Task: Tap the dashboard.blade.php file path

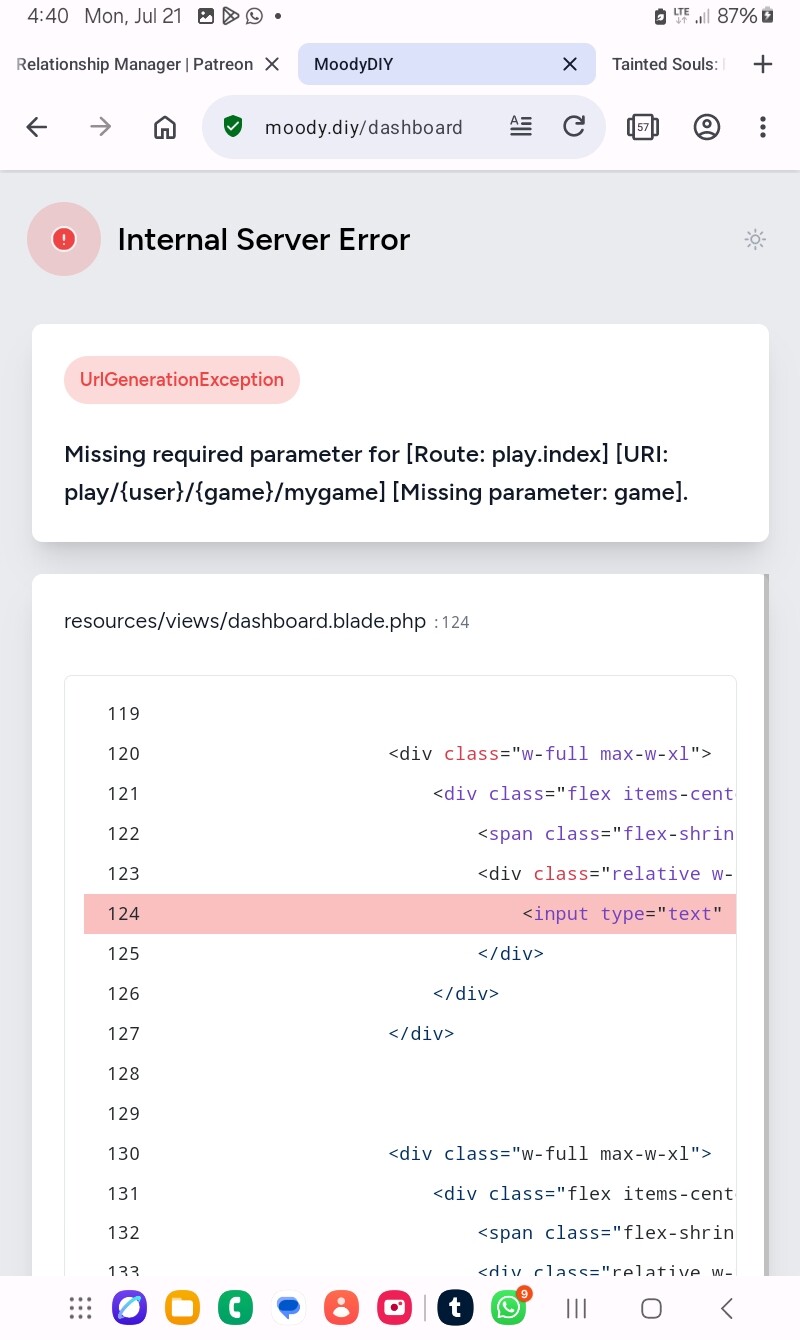Action: pos(245,621)
